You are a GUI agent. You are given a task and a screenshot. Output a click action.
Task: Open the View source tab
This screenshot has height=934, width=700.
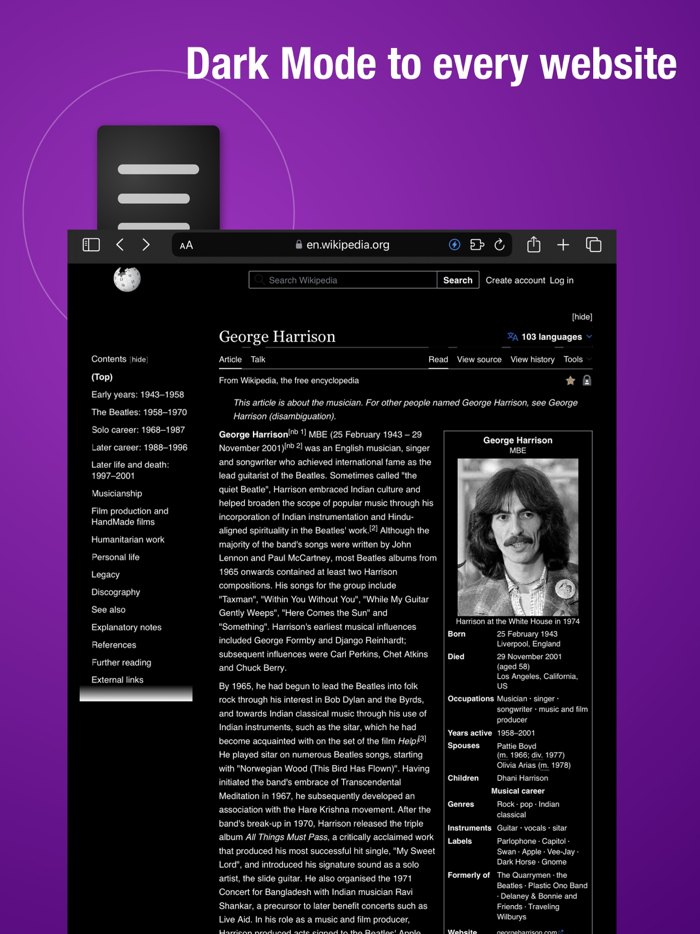point(479,359)
